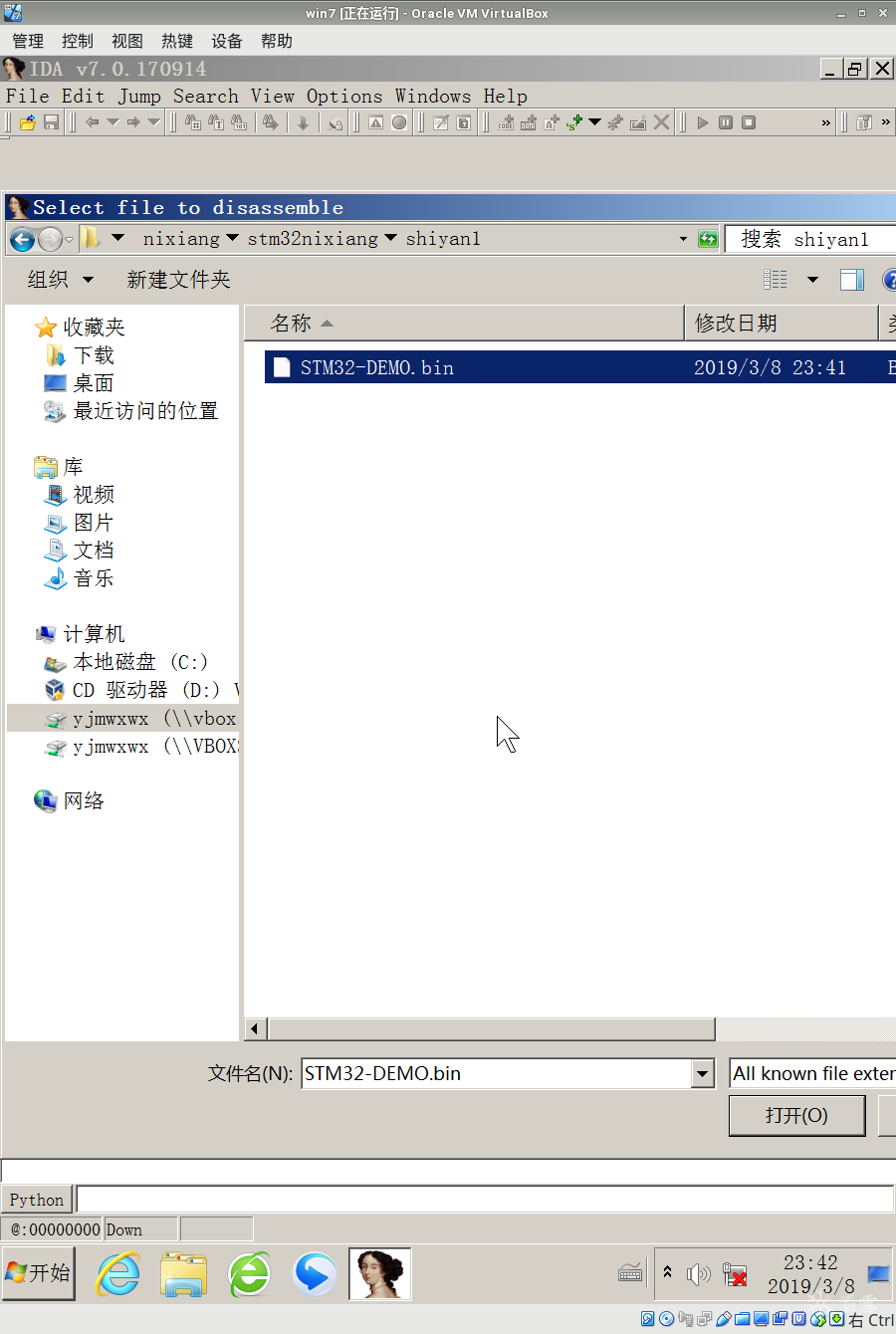Click the green plus icon in IDA toolbar

pyautogui.click(x=573, y=122)
